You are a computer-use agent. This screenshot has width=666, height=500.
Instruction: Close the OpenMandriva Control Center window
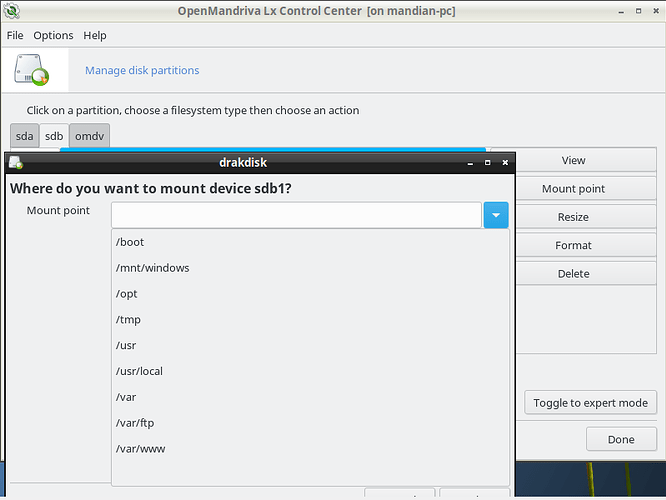point(656,11)
